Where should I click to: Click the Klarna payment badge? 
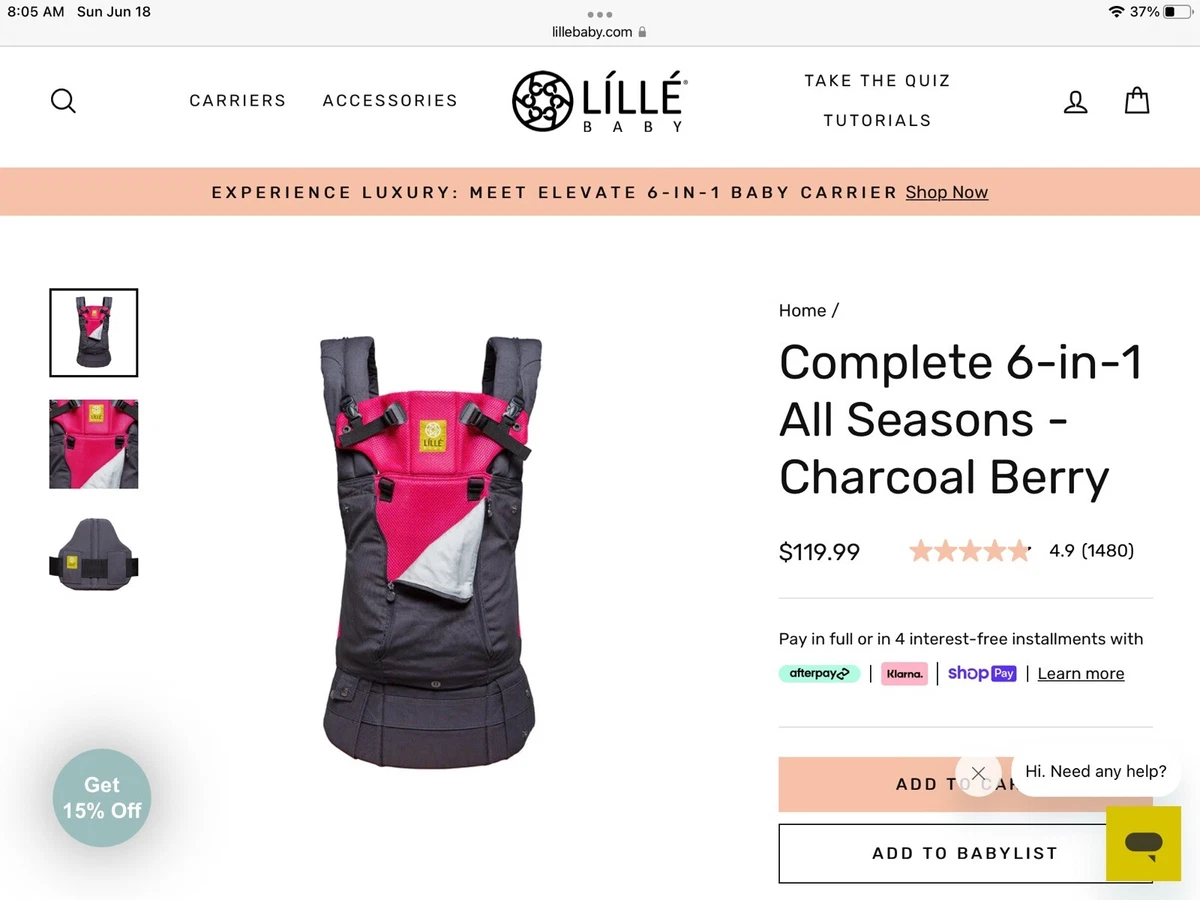904,673
